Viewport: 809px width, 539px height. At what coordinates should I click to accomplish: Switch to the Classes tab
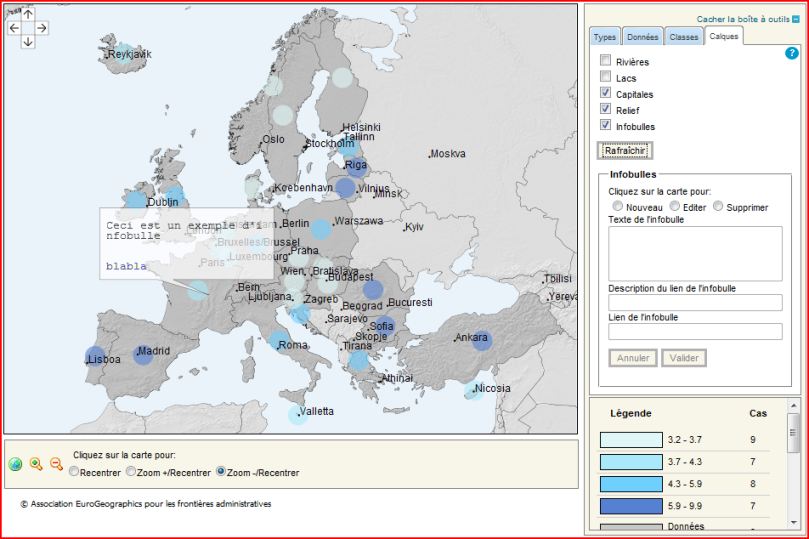(684, 37)
